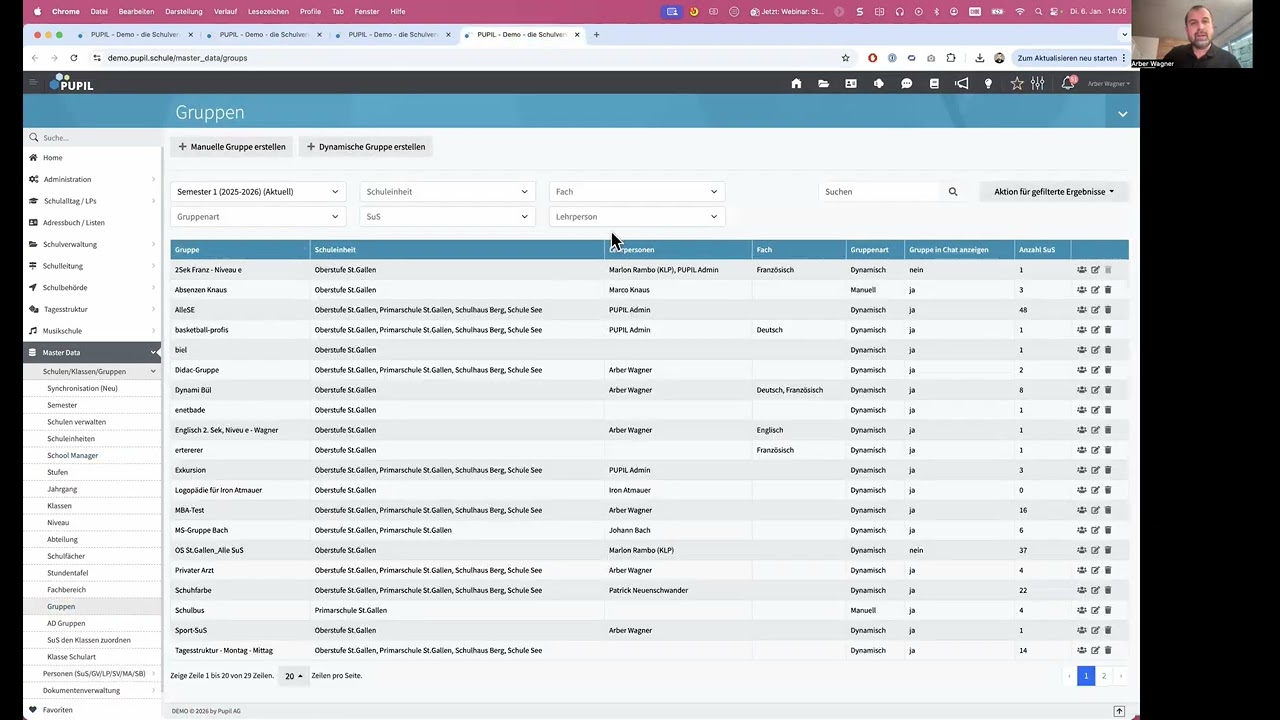This screenshot has width=1280, height=720.
Task: Delete the Privater Arzt group
Action: pyautogui.click(x=1108, y=570)
